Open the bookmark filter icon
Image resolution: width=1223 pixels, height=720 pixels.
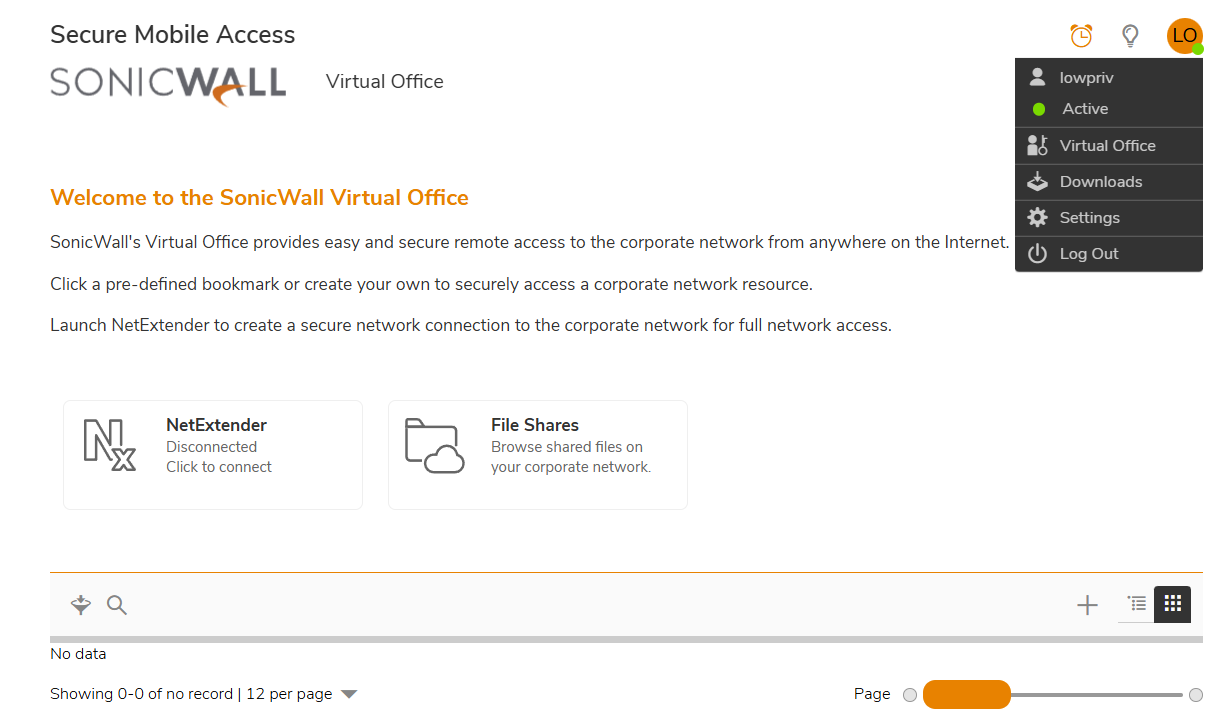[81, 604]
